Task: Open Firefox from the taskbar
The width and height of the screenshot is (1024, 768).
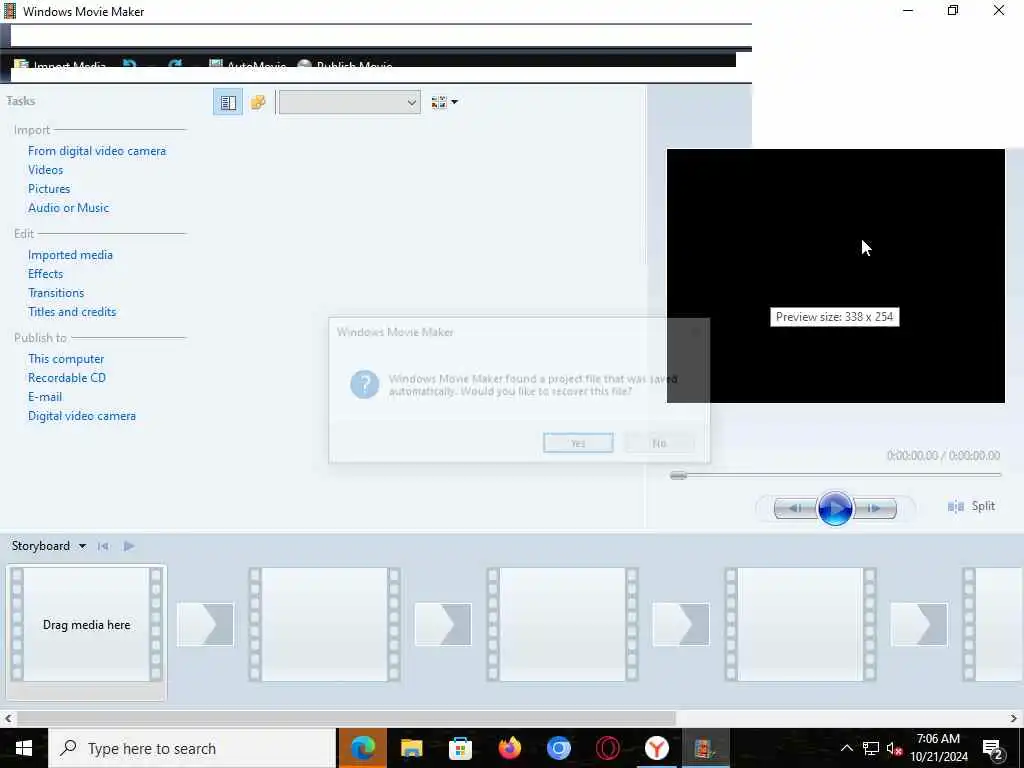Action: click(509, 748)
